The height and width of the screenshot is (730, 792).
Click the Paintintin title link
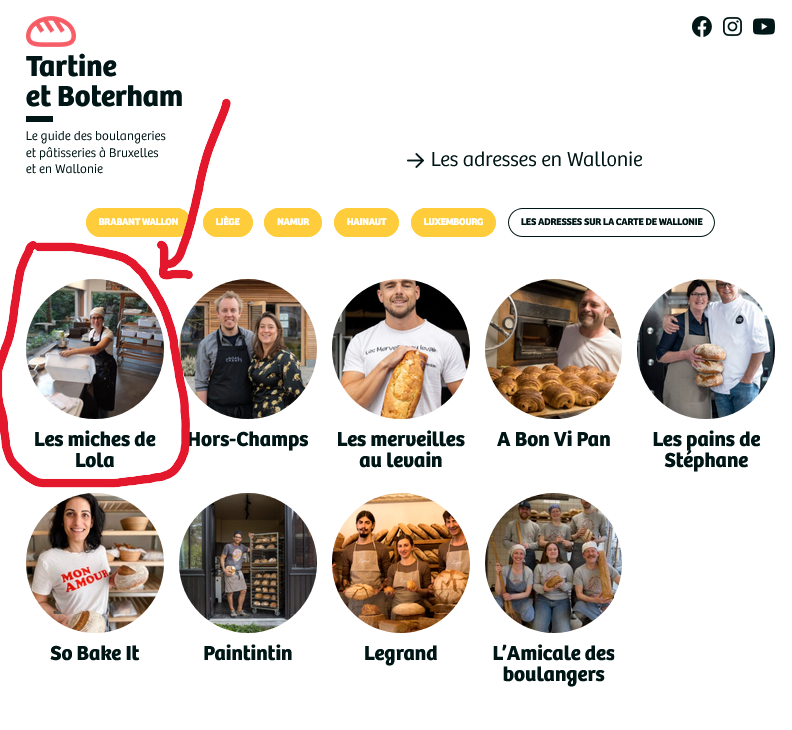[x=248, y=653]
